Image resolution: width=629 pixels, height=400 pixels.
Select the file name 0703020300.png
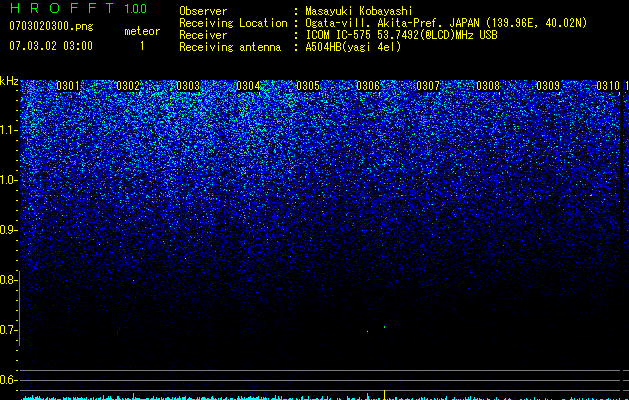[51, 26]
